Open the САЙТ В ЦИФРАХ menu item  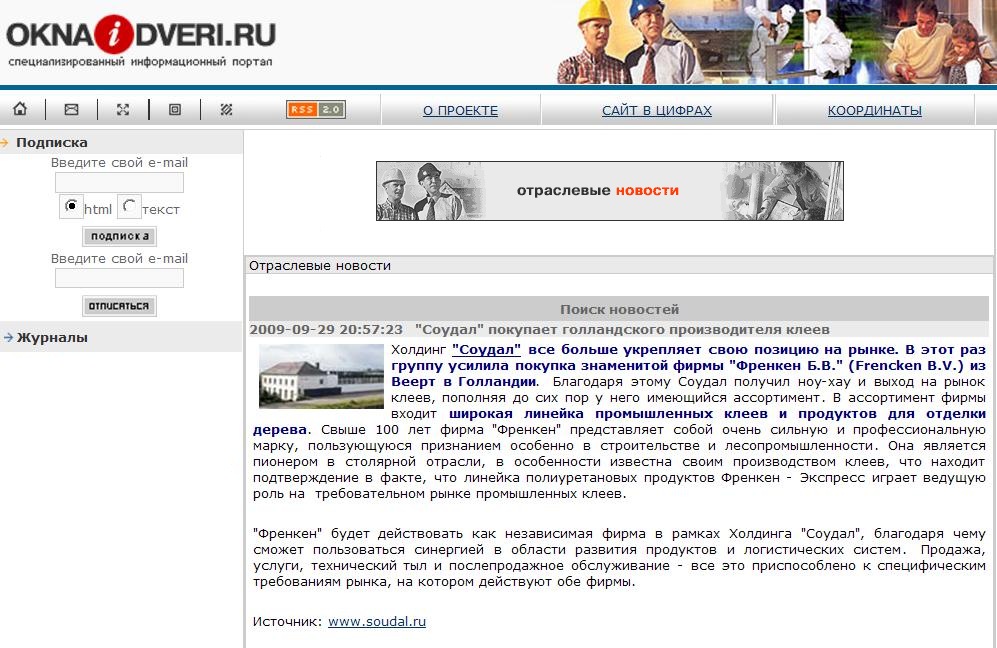pyautogui.click(x=657, y=110)
